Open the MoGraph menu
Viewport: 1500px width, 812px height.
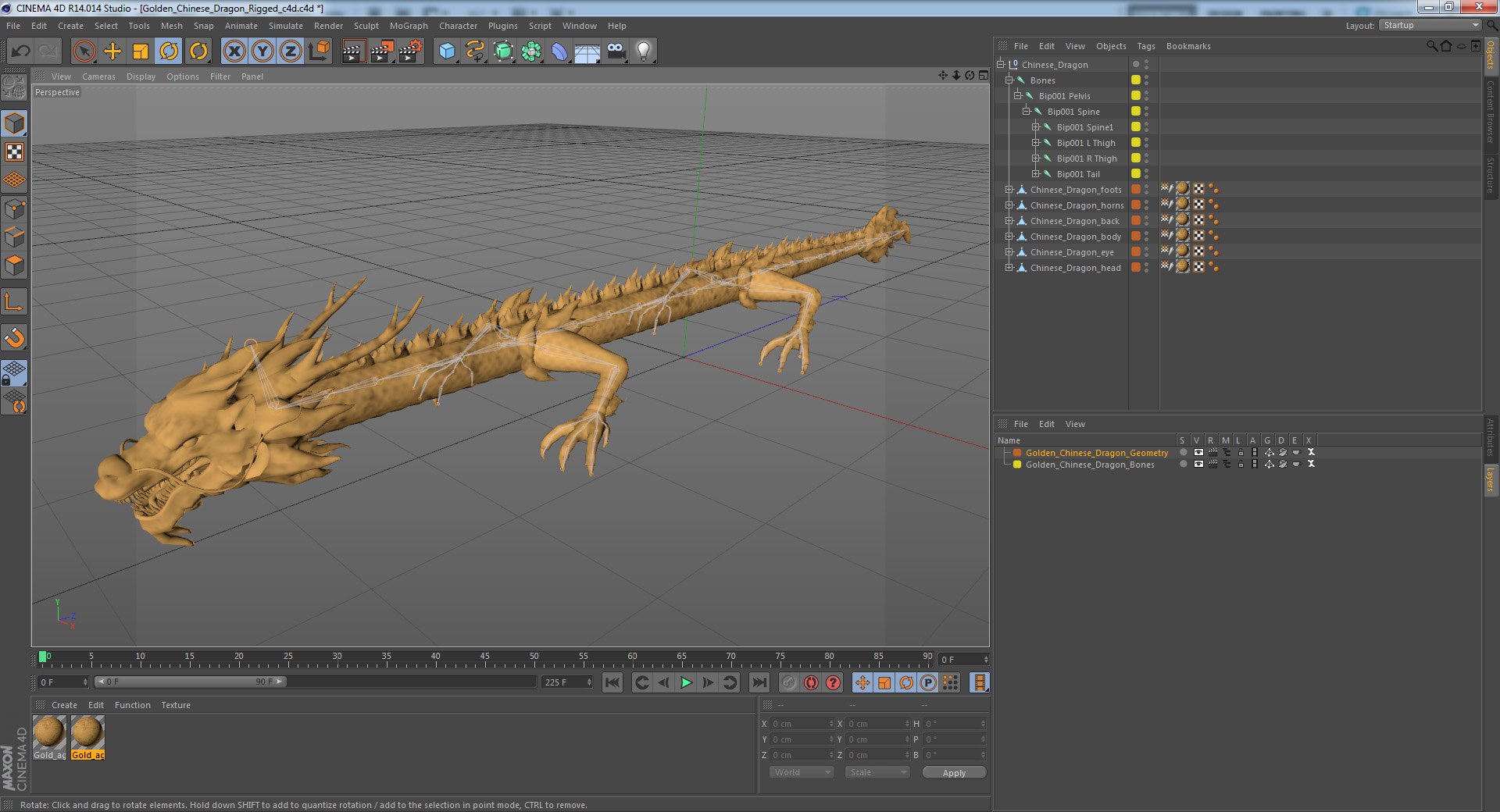click(409, 26)
